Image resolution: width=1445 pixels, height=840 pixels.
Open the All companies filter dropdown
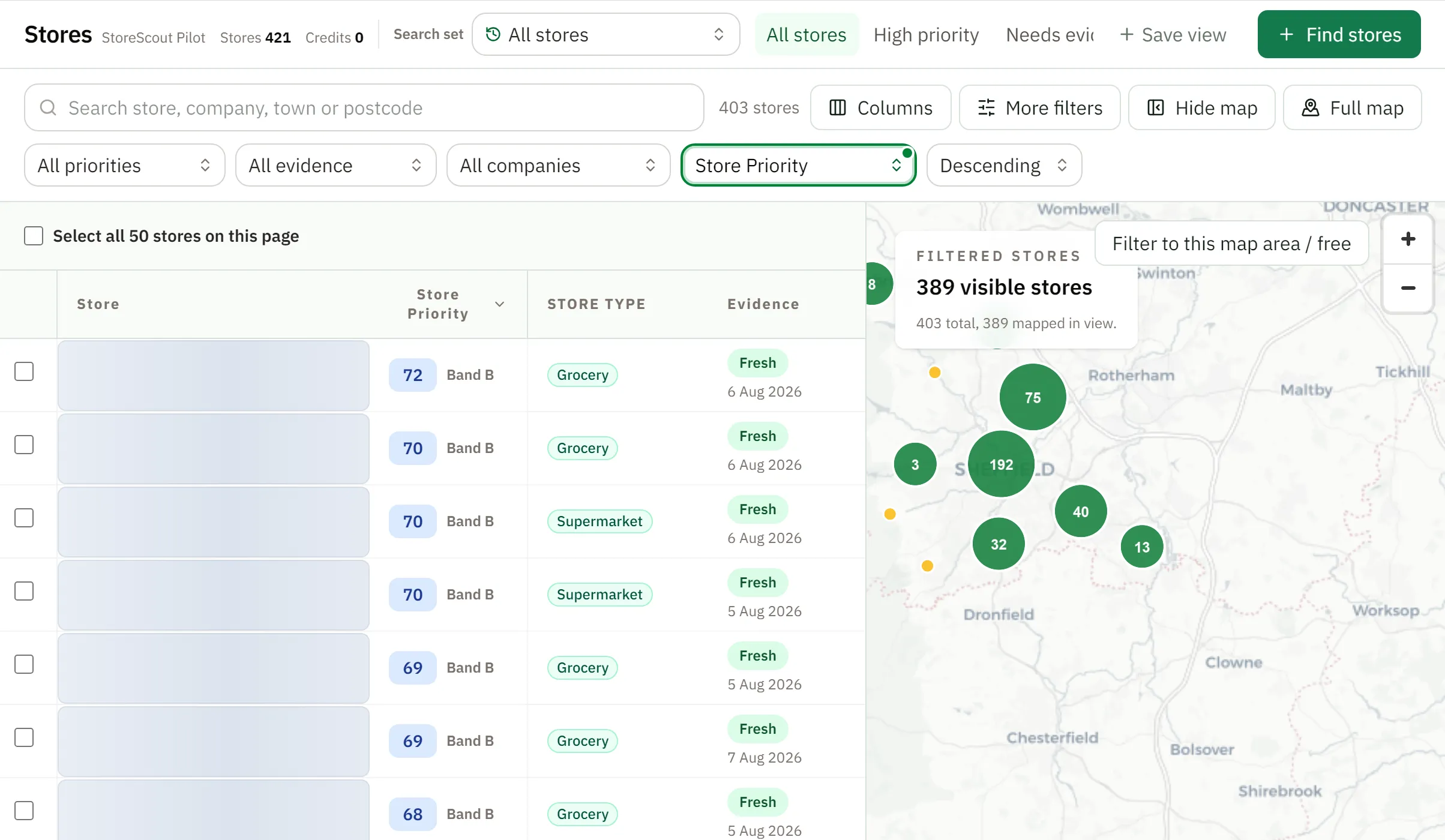coord(558,165)
